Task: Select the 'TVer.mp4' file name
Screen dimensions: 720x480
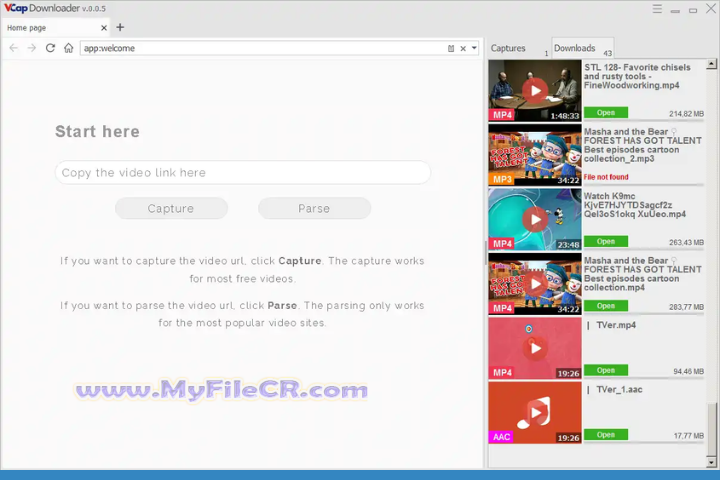Action: coord(616,325)
